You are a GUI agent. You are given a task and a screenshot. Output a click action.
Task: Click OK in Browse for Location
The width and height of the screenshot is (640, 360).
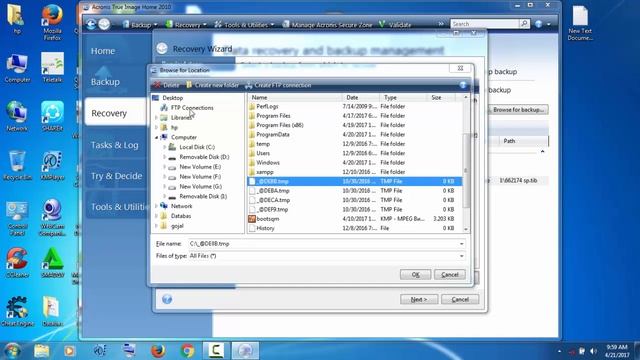415,275
